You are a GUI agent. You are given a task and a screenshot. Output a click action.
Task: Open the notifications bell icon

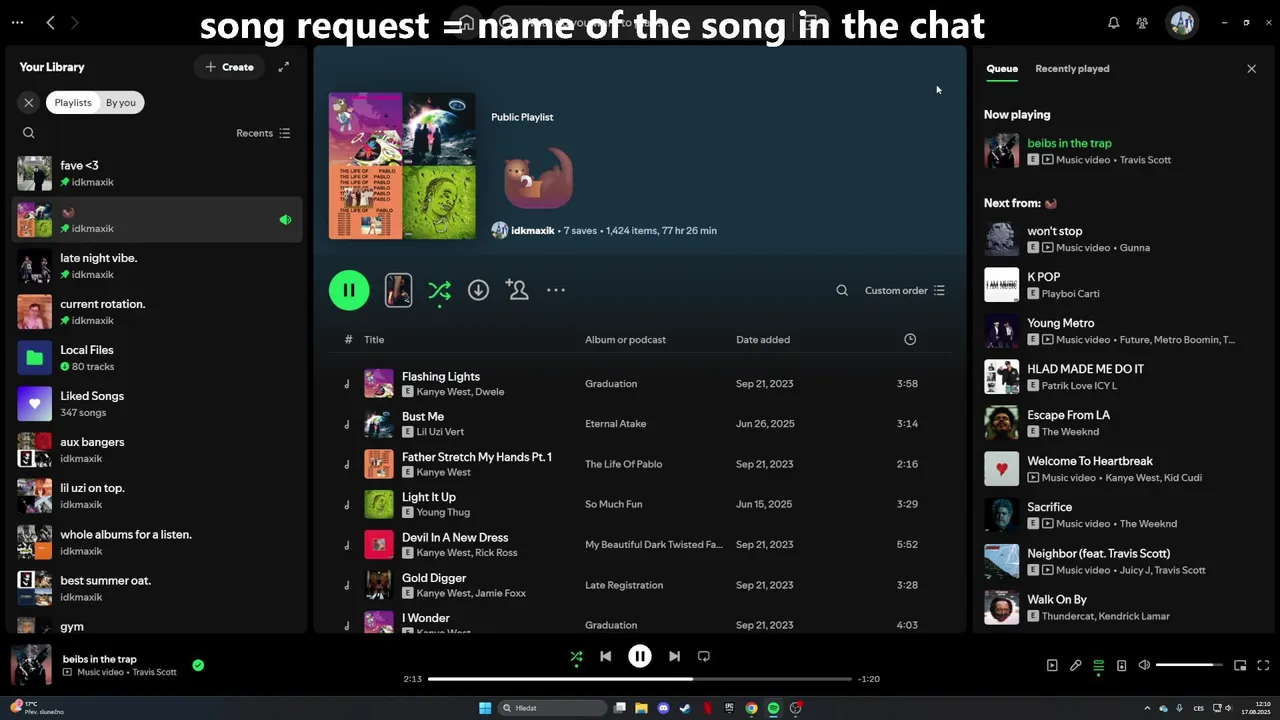coord(1113,22)
